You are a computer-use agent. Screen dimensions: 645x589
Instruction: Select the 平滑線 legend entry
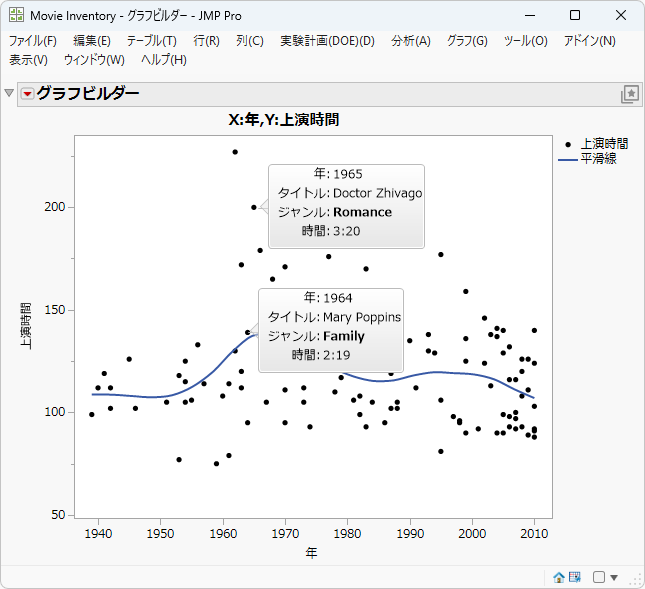(599, 158)
